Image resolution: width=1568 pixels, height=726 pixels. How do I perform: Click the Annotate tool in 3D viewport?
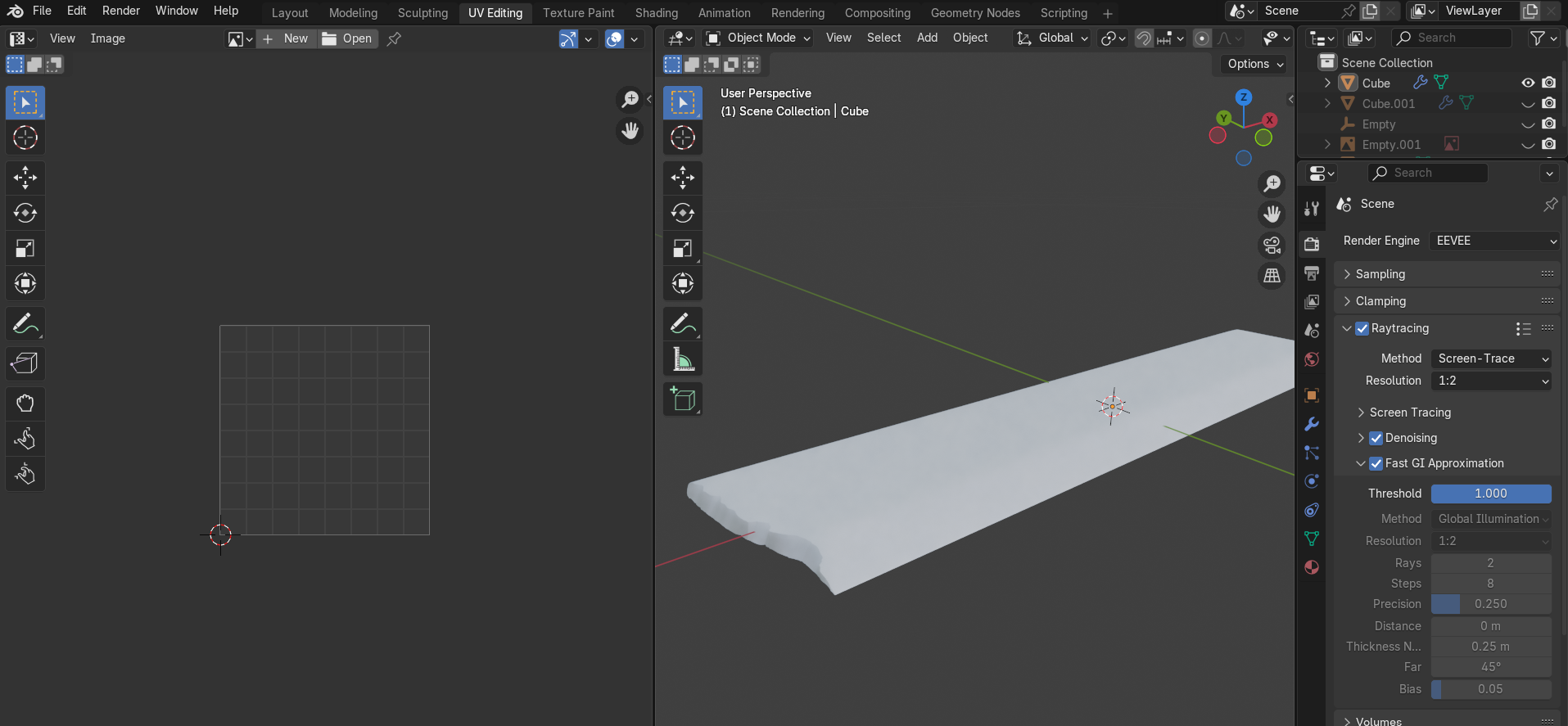[682, 324]
